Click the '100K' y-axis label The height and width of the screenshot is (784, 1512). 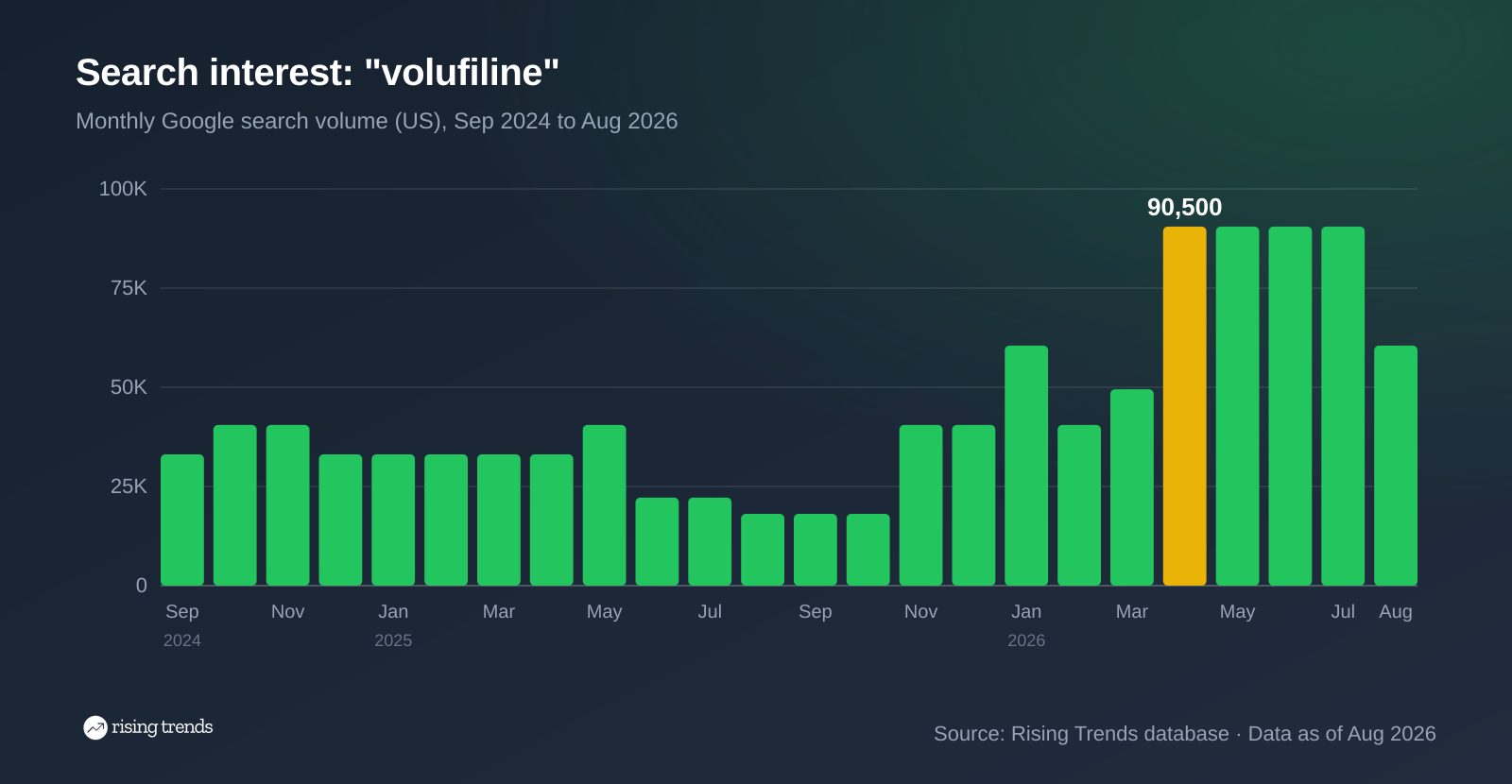(123, 189)
